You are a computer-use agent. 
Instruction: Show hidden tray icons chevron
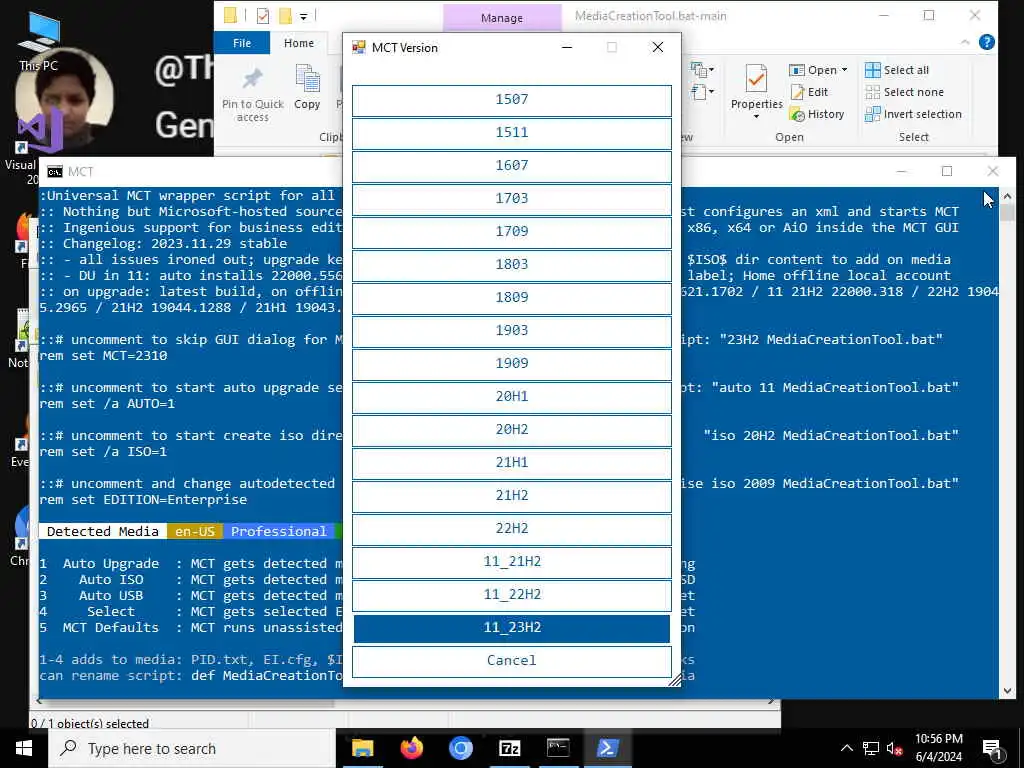pyautogui.click(x=846, y=748)
